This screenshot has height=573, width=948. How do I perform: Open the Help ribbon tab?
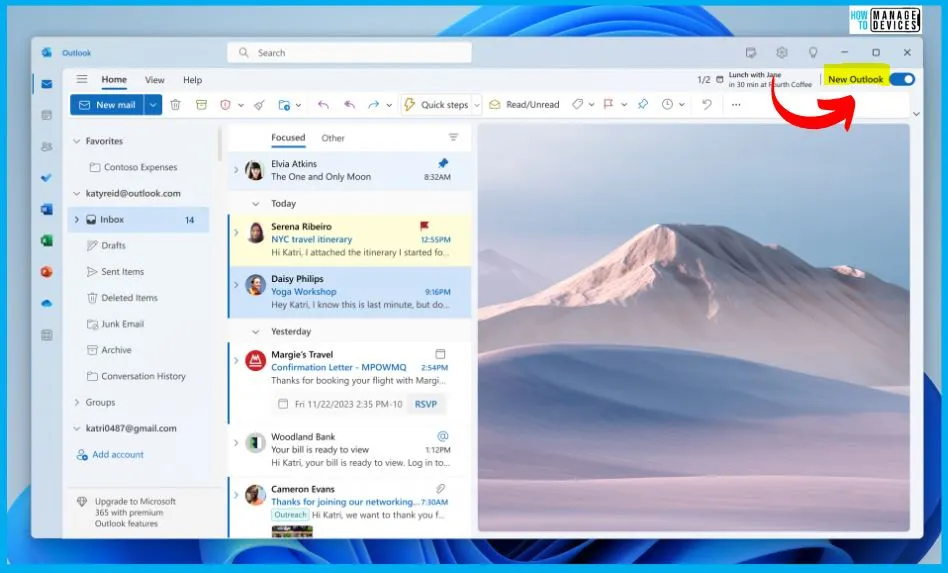pos(192,80)
